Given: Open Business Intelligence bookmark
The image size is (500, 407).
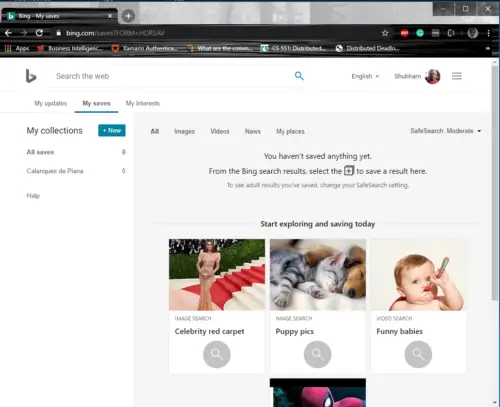Looking at the screenshot, I should (x=70, y=48).
